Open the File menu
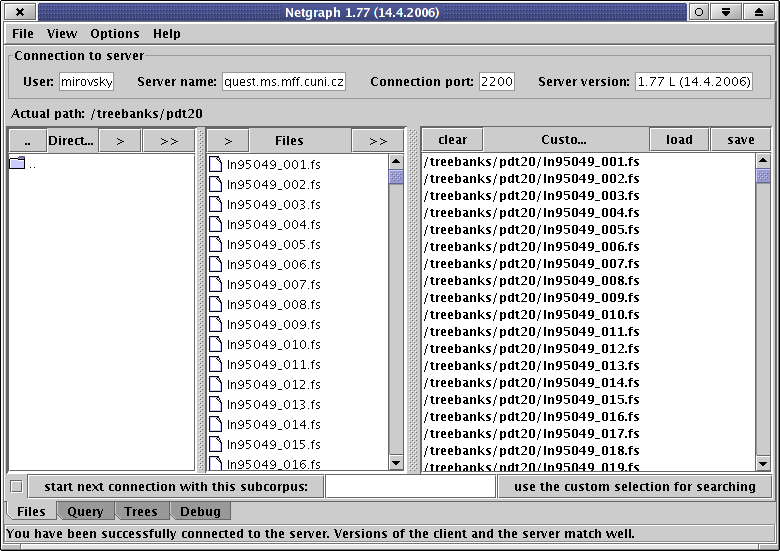This screenshot has width=780, height=551. 23,34
